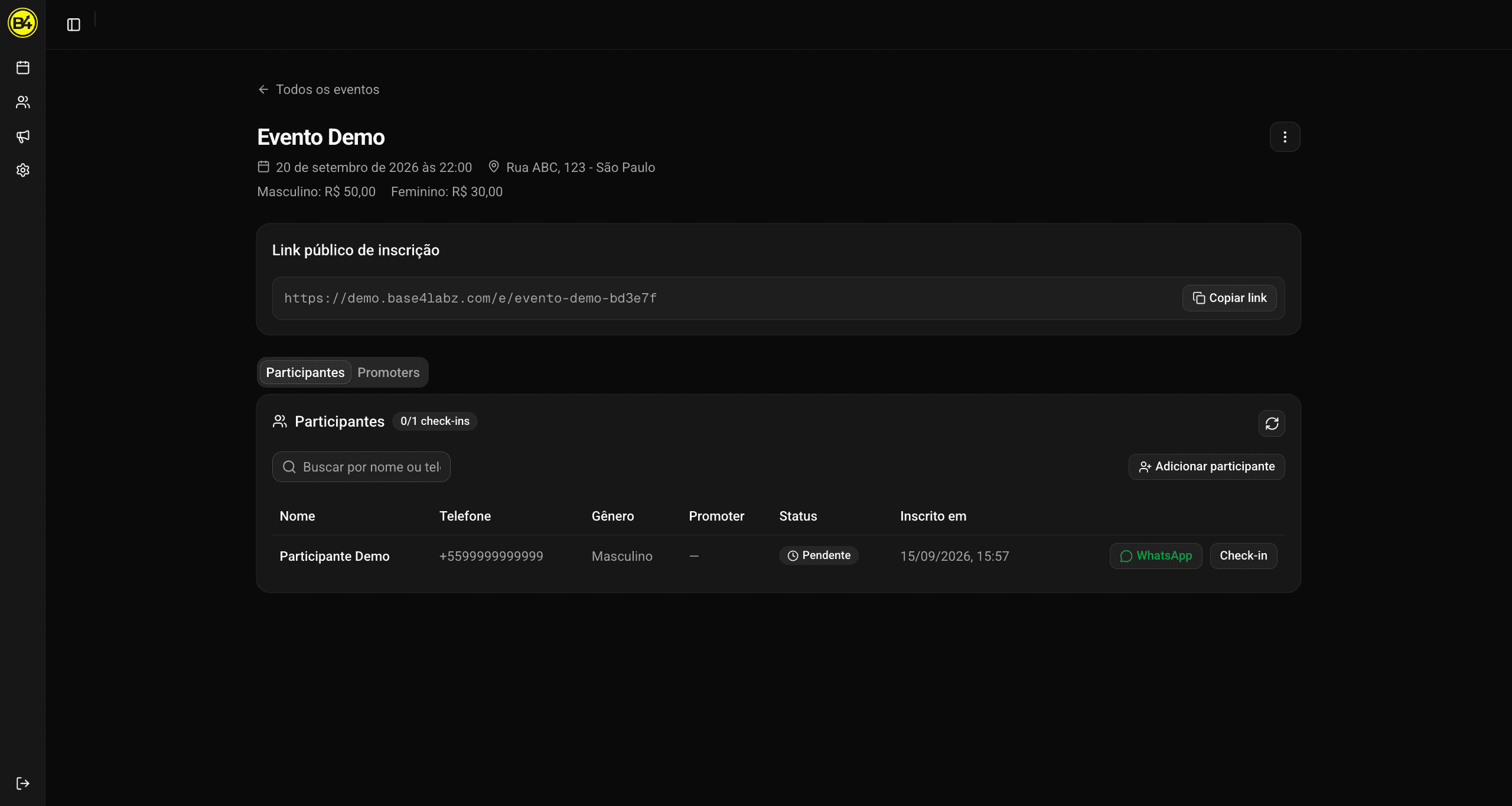This screenshot has width=1512, height=806.
Task: Click the event date 20 de setembro text
Action: click(374, 167)
